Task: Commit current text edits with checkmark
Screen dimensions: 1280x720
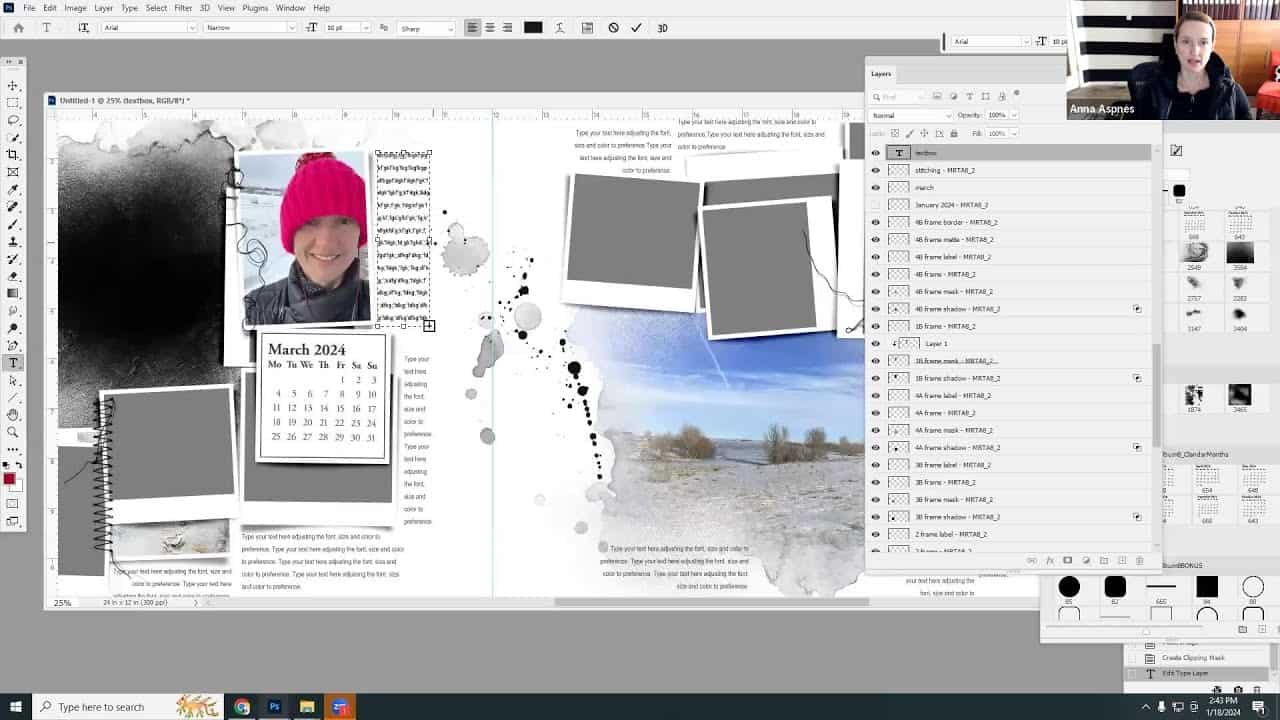Action: 636,28
